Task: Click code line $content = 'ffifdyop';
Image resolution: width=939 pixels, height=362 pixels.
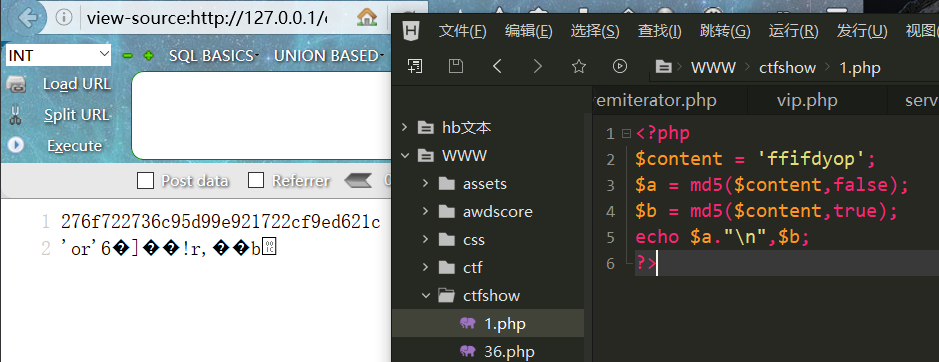Action: click(755, 159)
